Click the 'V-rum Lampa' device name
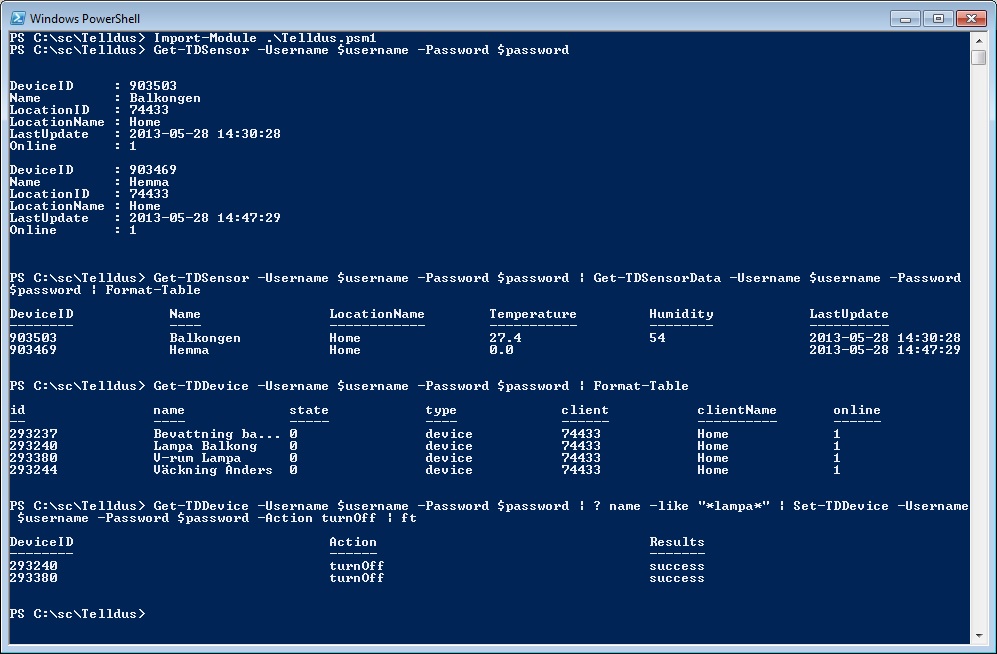997x654 pixels. (197, 458)
